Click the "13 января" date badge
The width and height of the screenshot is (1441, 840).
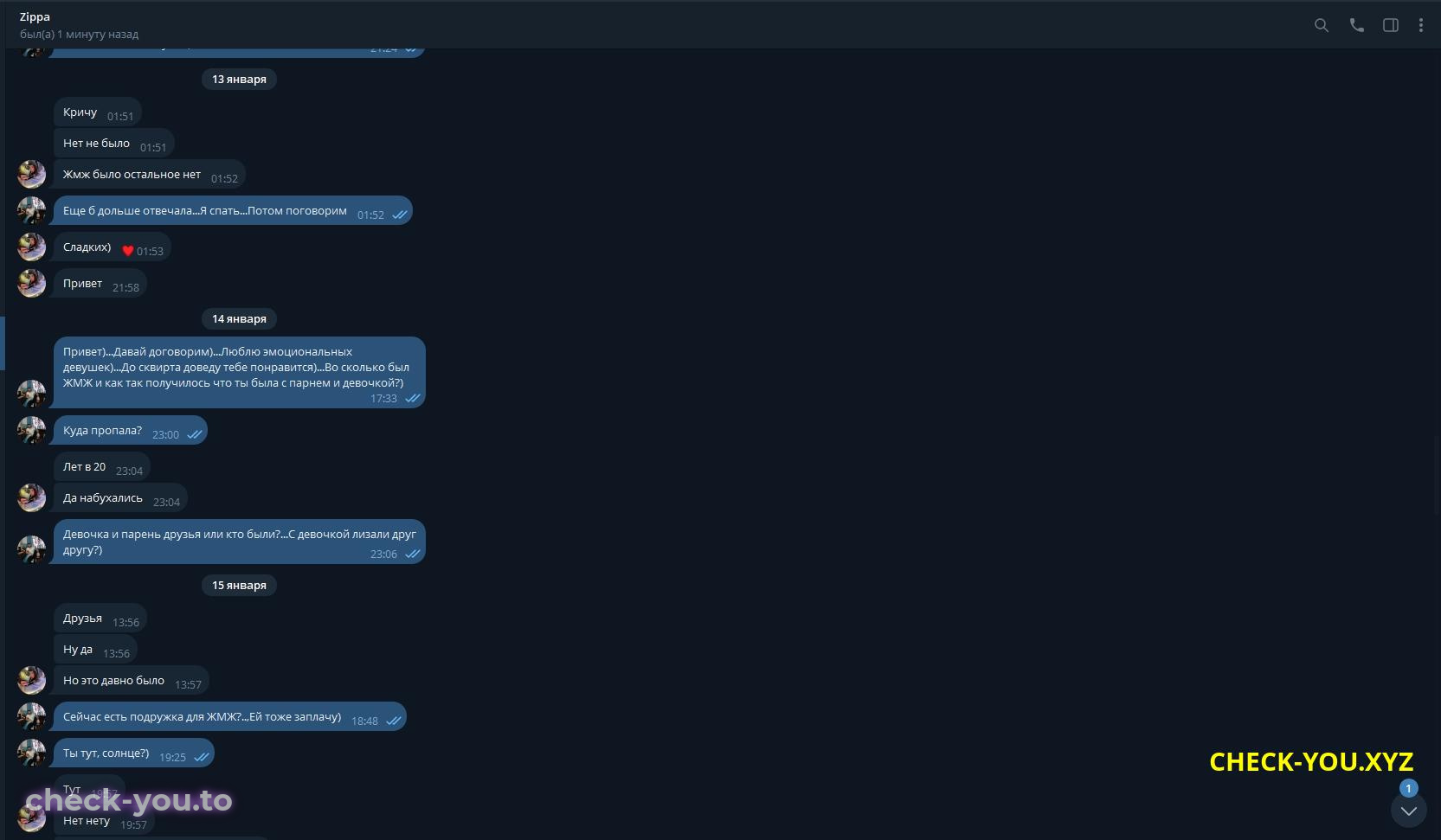pos(239,79)
